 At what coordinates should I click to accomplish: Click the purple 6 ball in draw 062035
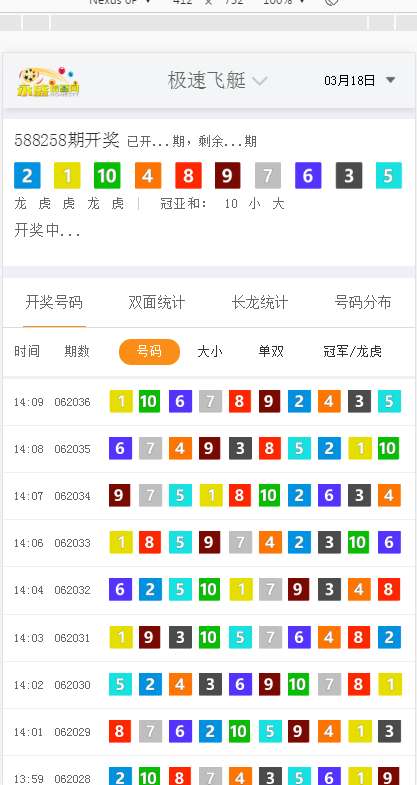coord(120,449)
